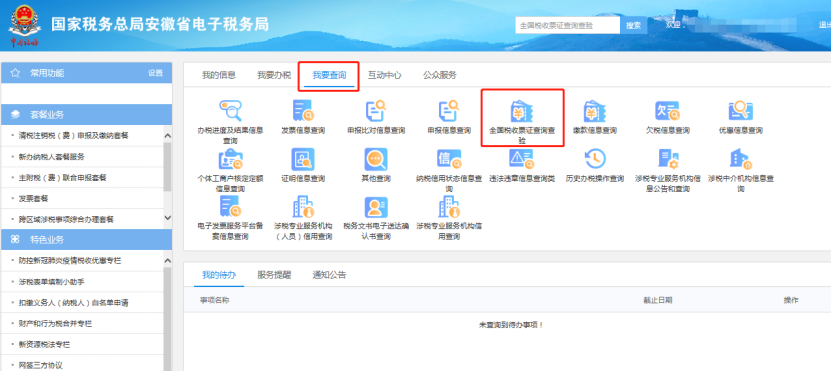The height and width of the screenshot is (371, 831).
Task: Open 电子发票服务平台备案信息查询 icon
Action: (x=231, y=207)
